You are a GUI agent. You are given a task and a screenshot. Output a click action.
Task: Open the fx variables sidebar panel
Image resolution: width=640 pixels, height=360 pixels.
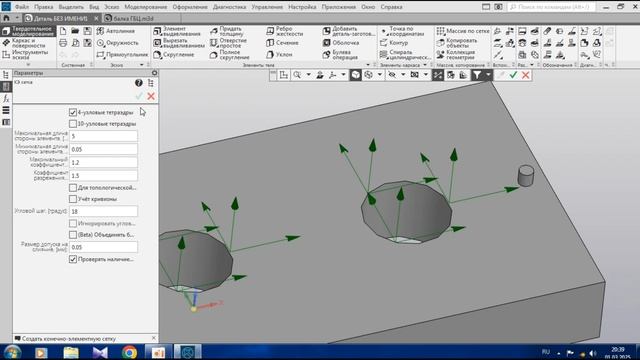point(6,98)
